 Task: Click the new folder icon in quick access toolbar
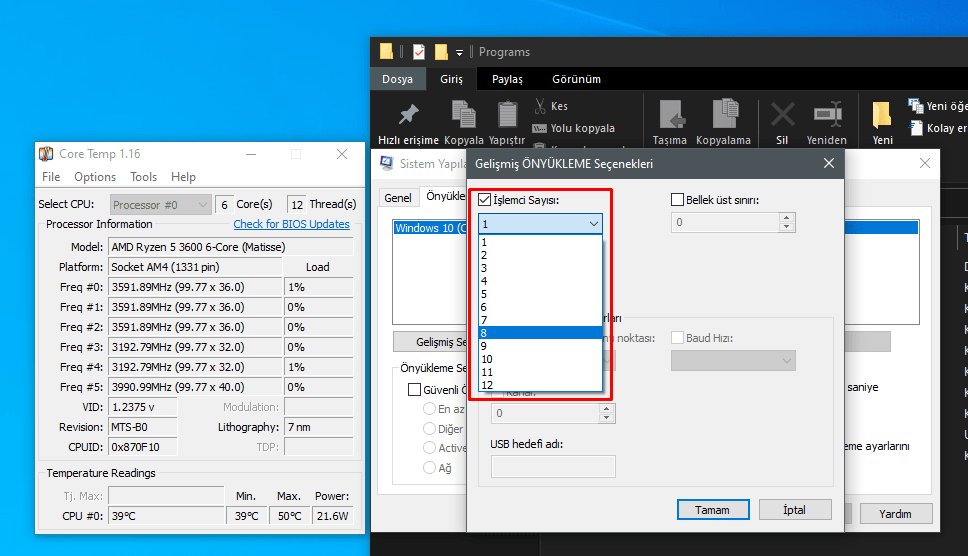[x=441, y=52]
